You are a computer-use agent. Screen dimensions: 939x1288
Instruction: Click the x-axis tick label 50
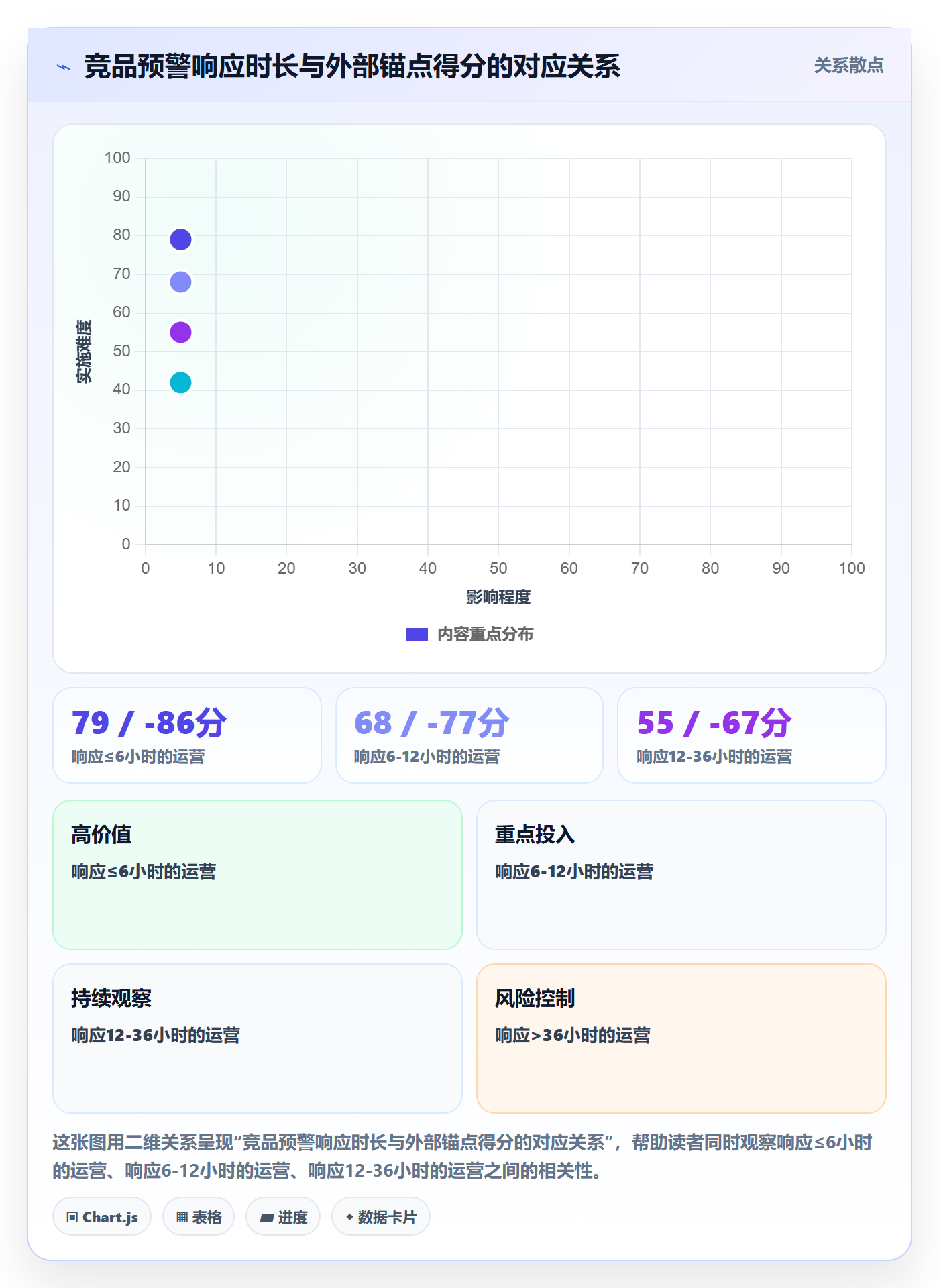tap(498, 568)
